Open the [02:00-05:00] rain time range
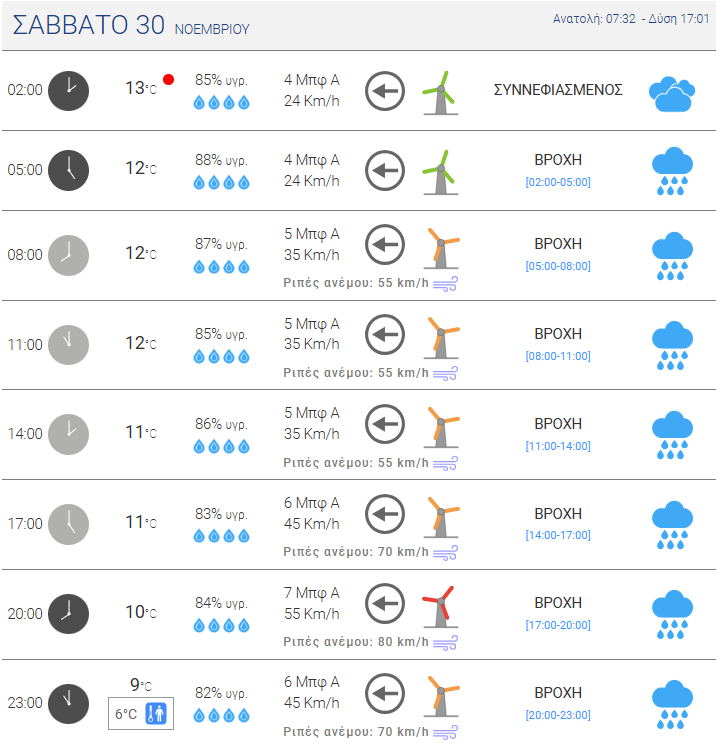Screen dimensions: 721x745 pyautogui.click(x=558, y=182)
